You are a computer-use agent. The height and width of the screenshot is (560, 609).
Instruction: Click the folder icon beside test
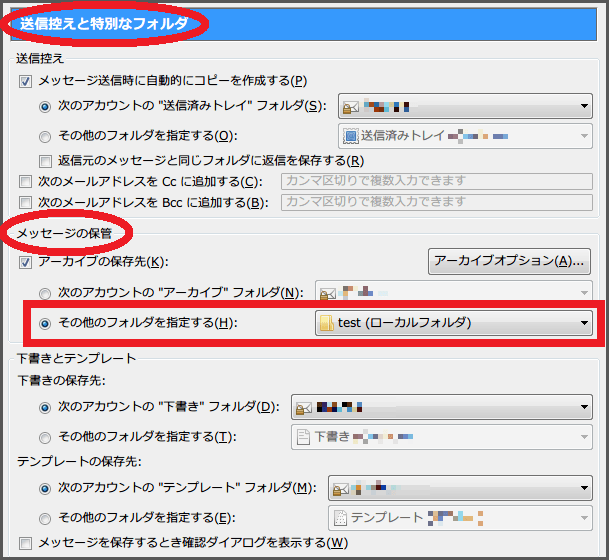[327, 323]
